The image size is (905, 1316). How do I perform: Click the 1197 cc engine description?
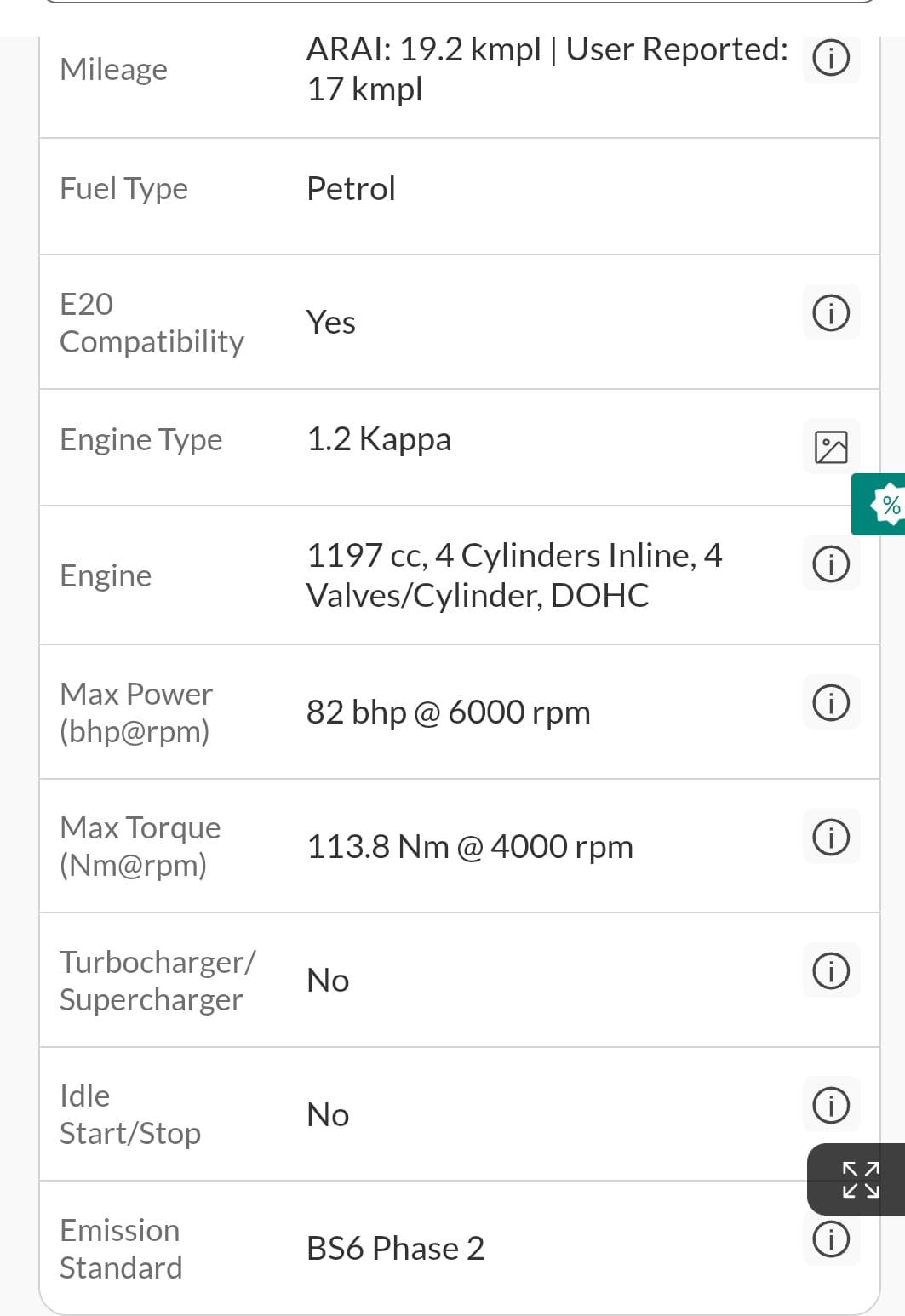click(x=514, y=575)
